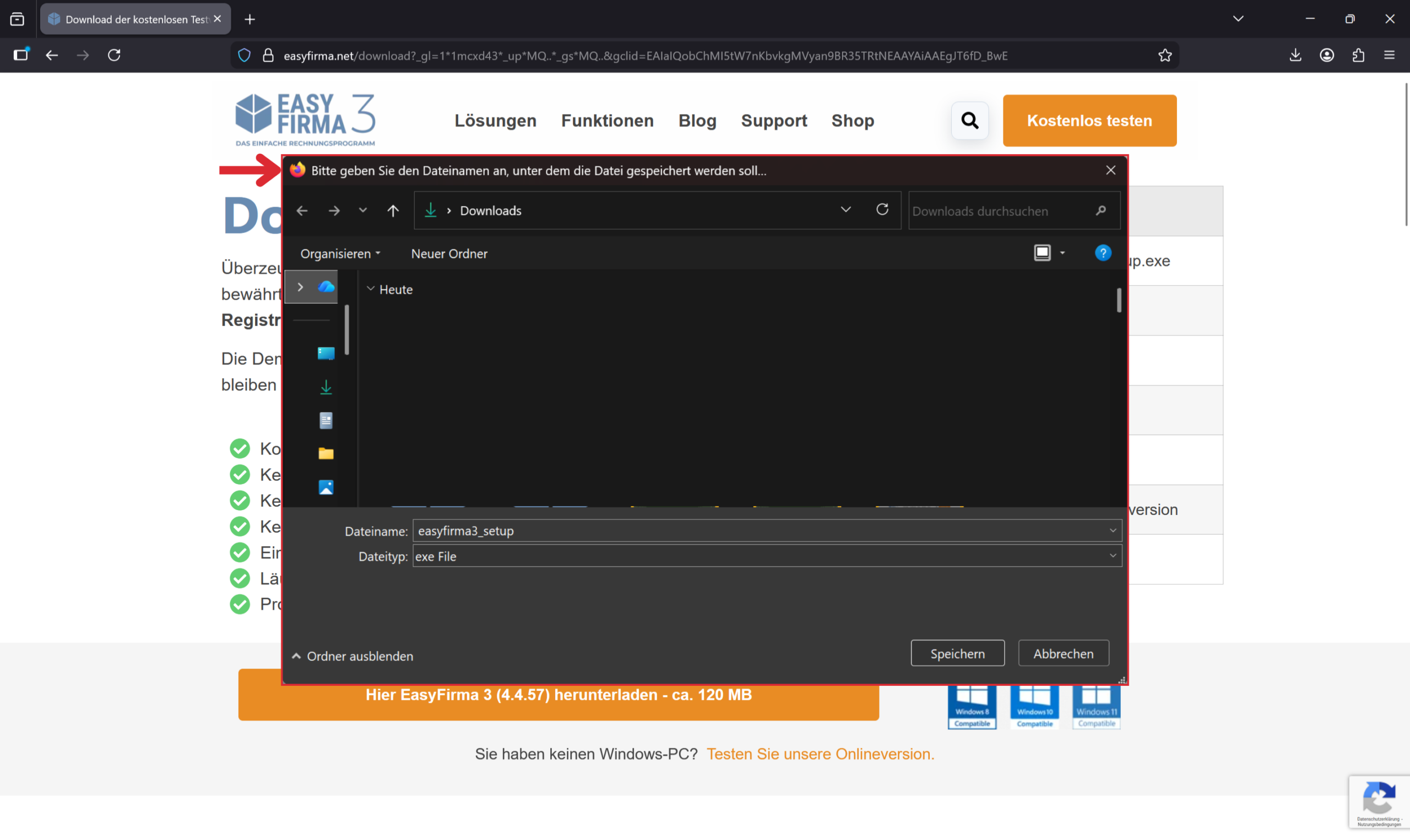This screenshot has height=840, width=1410.
Task: Open Firefox downloads panel in toolbar
Action: click(1295, 55)
